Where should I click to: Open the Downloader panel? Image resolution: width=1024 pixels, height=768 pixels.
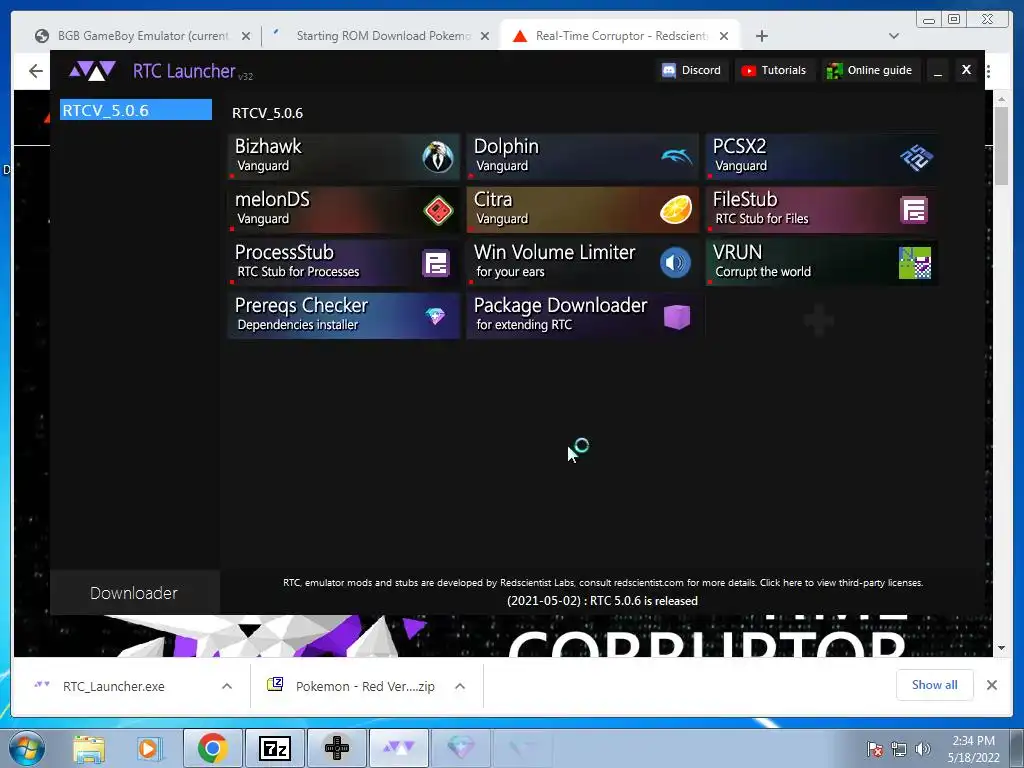pos(134,593)
